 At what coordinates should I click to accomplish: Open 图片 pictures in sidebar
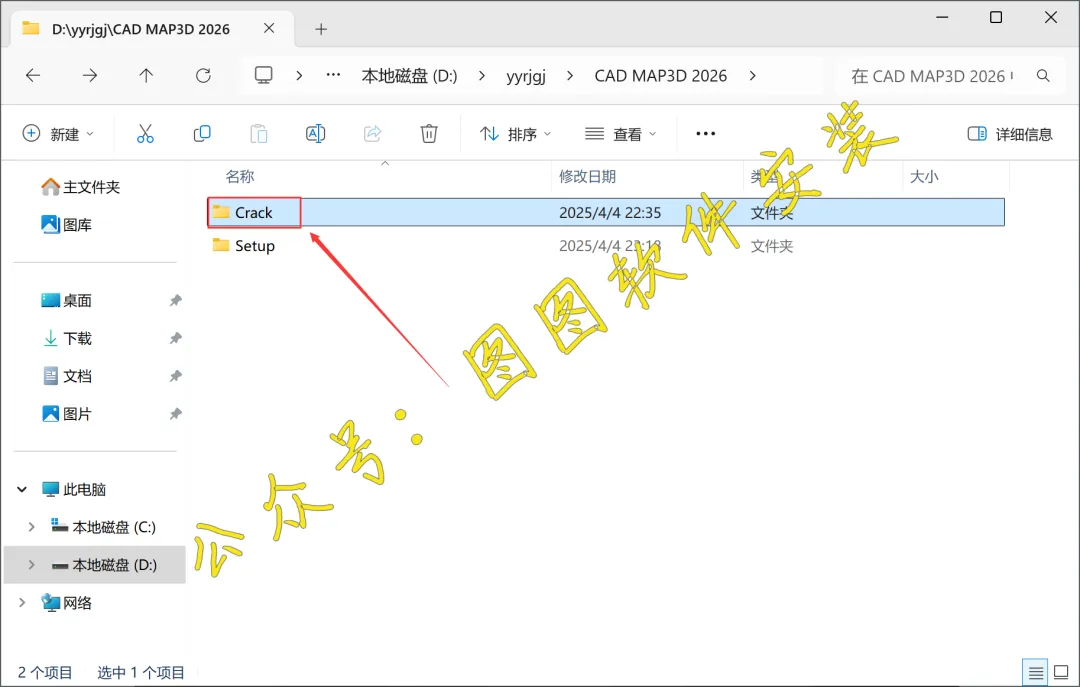pyautogui.click(x=66, y=414)
